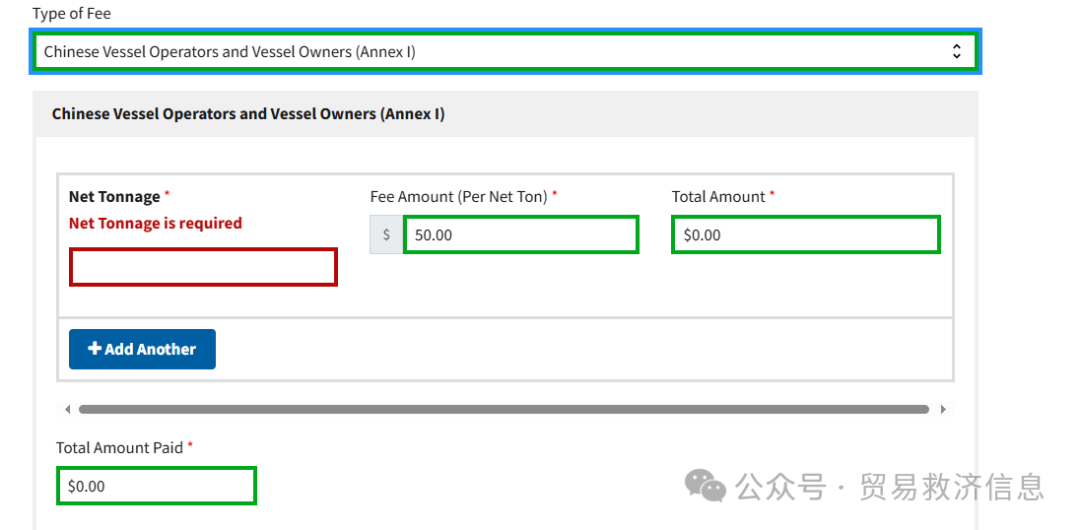
Task: Click the Net Tonnage input field
Action: pyautogui.click(x=203, y=267)
